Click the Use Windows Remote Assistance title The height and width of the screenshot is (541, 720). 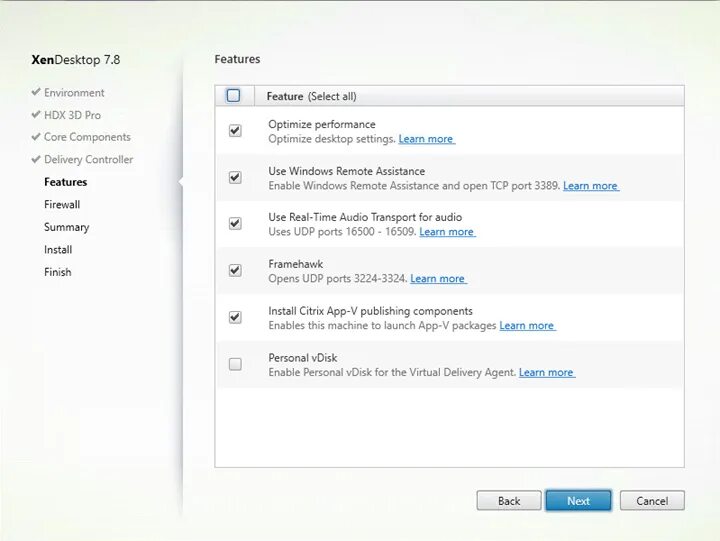click(x=347, y=171)
